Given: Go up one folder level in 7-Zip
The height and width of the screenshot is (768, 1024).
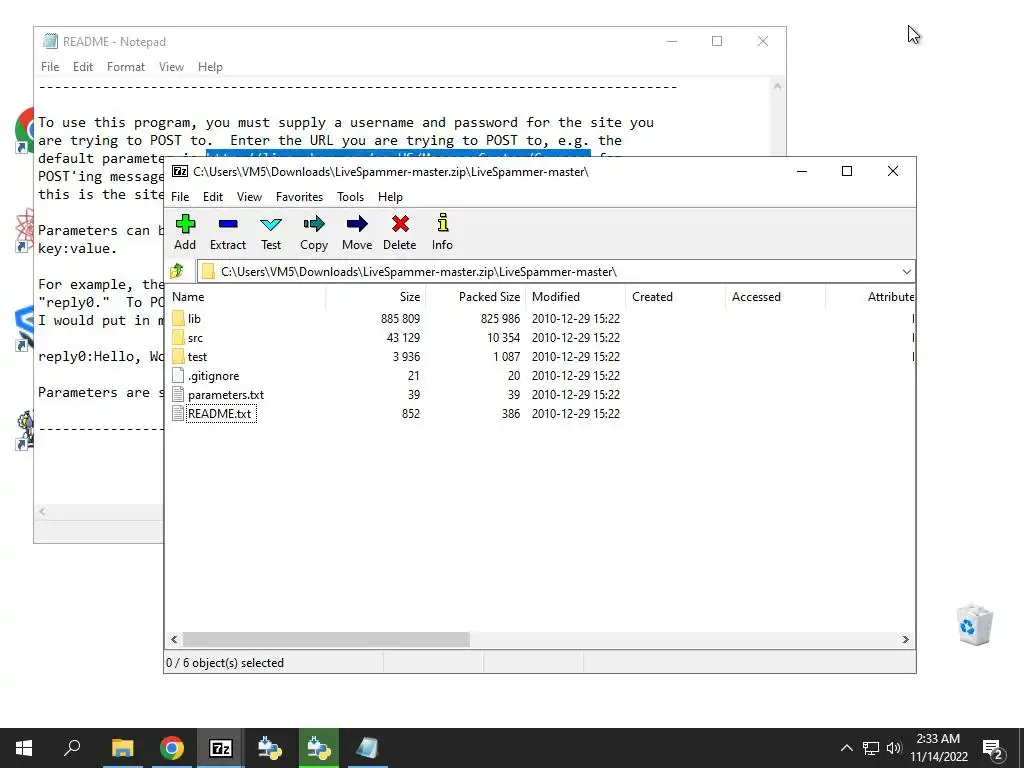Looking at the screenshot, I should click(177, 271).
